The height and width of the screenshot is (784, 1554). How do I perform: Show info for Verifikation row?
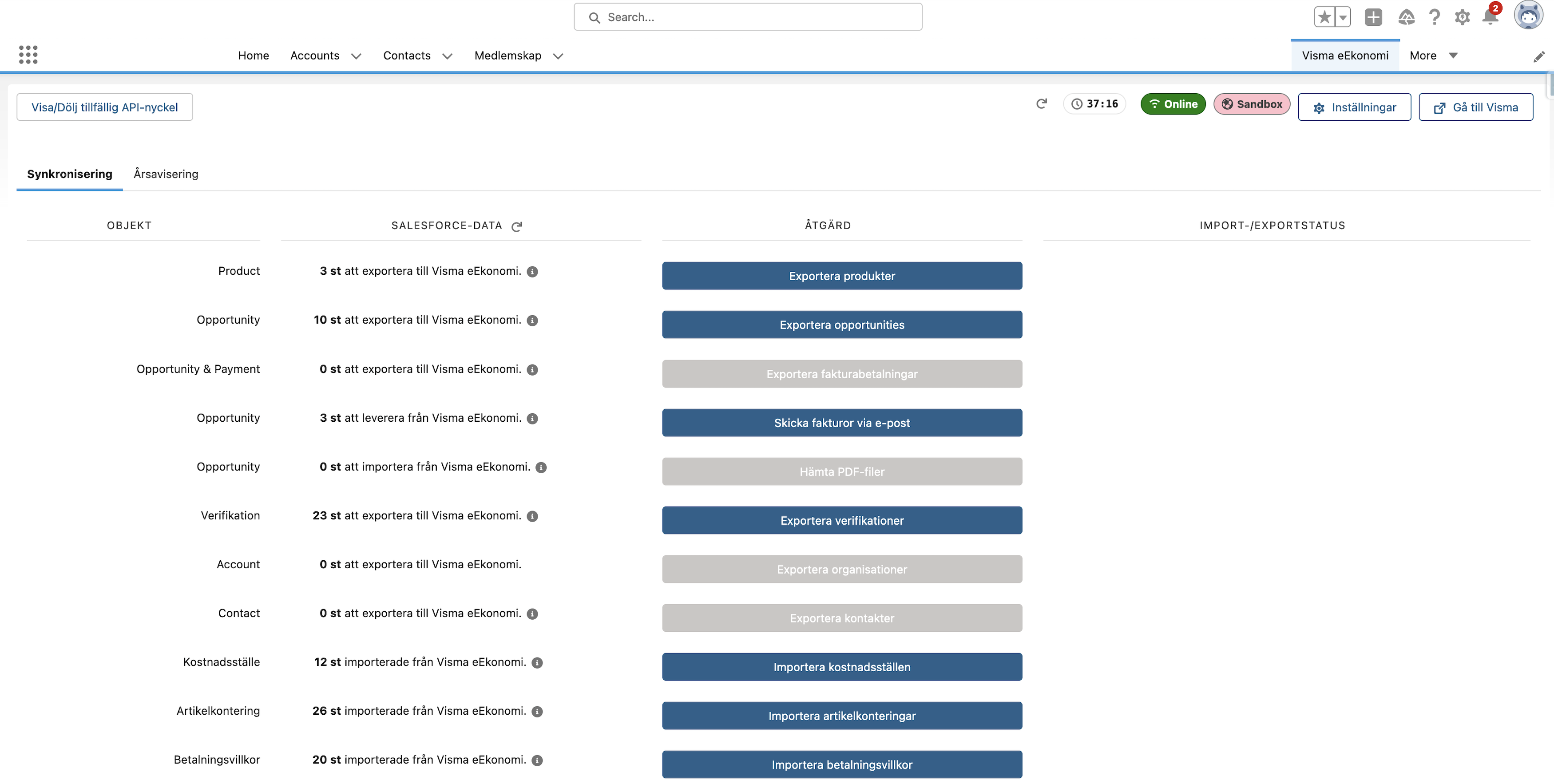(532, 516)
